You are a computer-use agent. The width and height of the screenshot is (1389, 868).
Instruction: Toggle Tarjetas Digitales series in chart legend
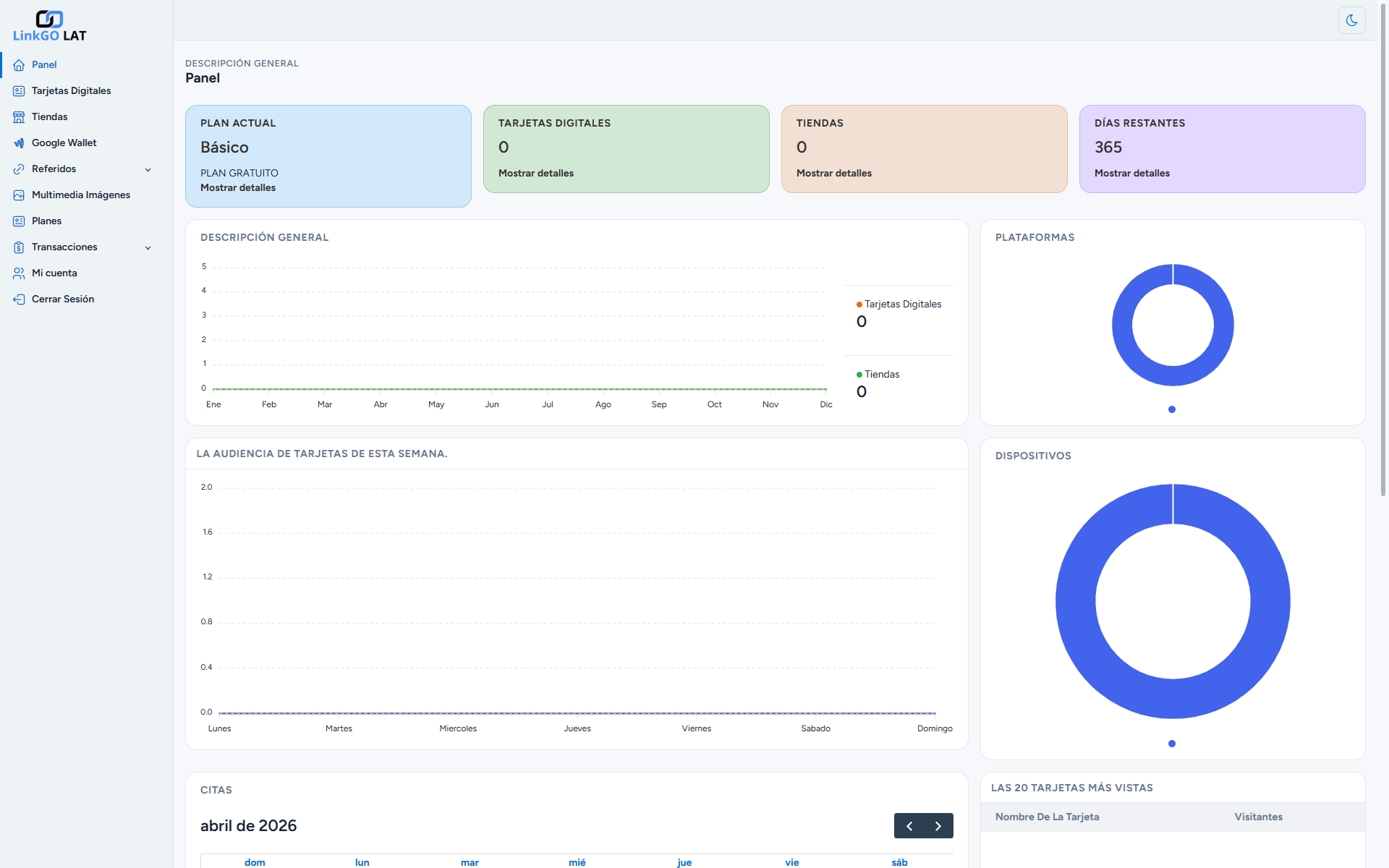click(x=901, y=305)
